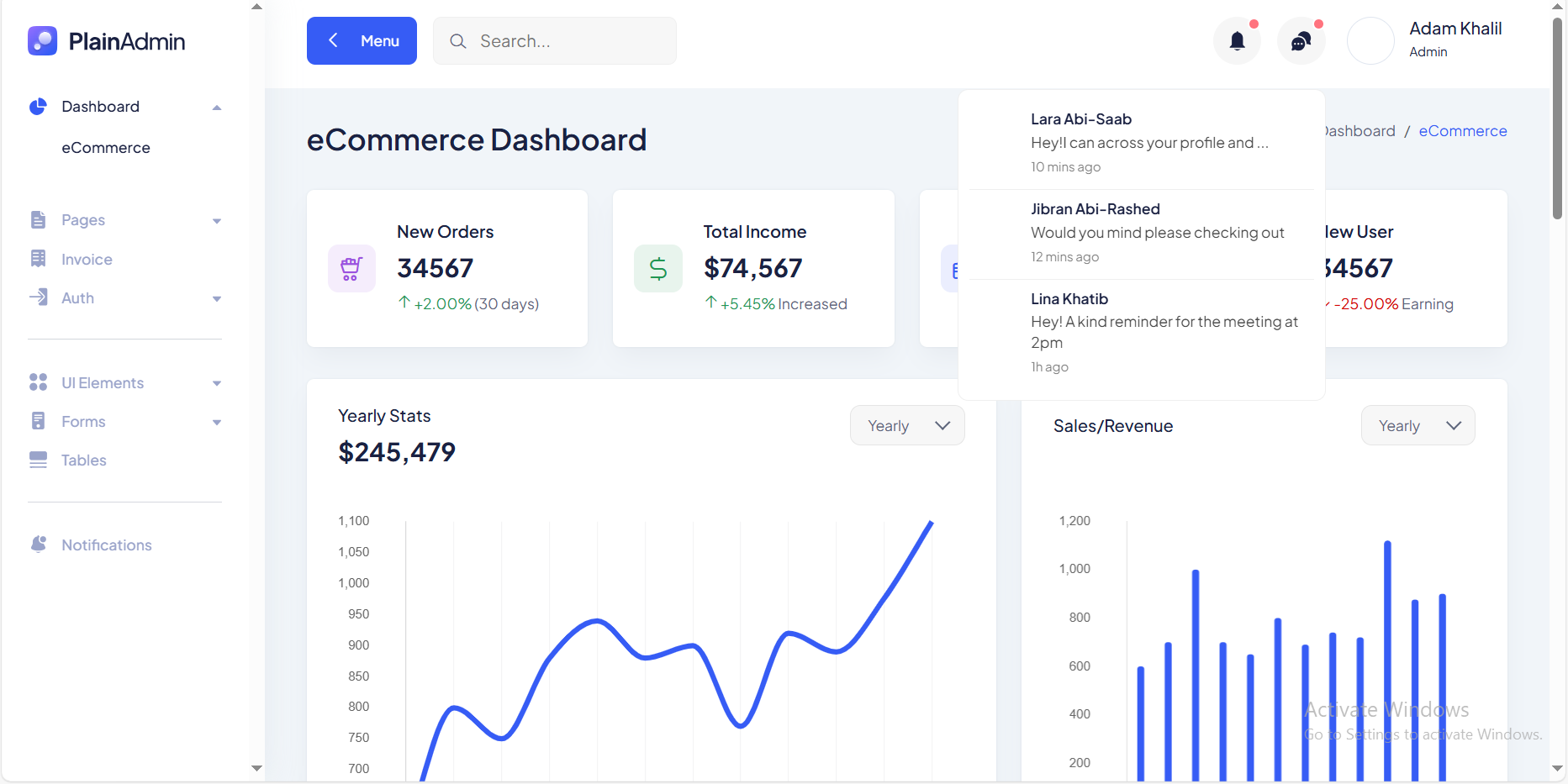Expand the Pages sidebar menu
The width and height of the screenshot is (1568, 784).
[x=216, y=221]
